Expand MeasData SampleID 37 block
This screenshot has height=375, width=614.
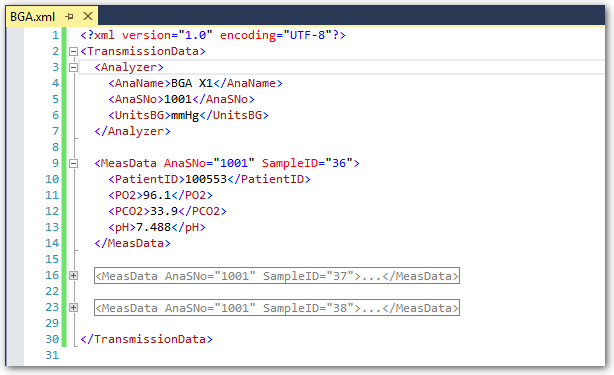[73, 276]
